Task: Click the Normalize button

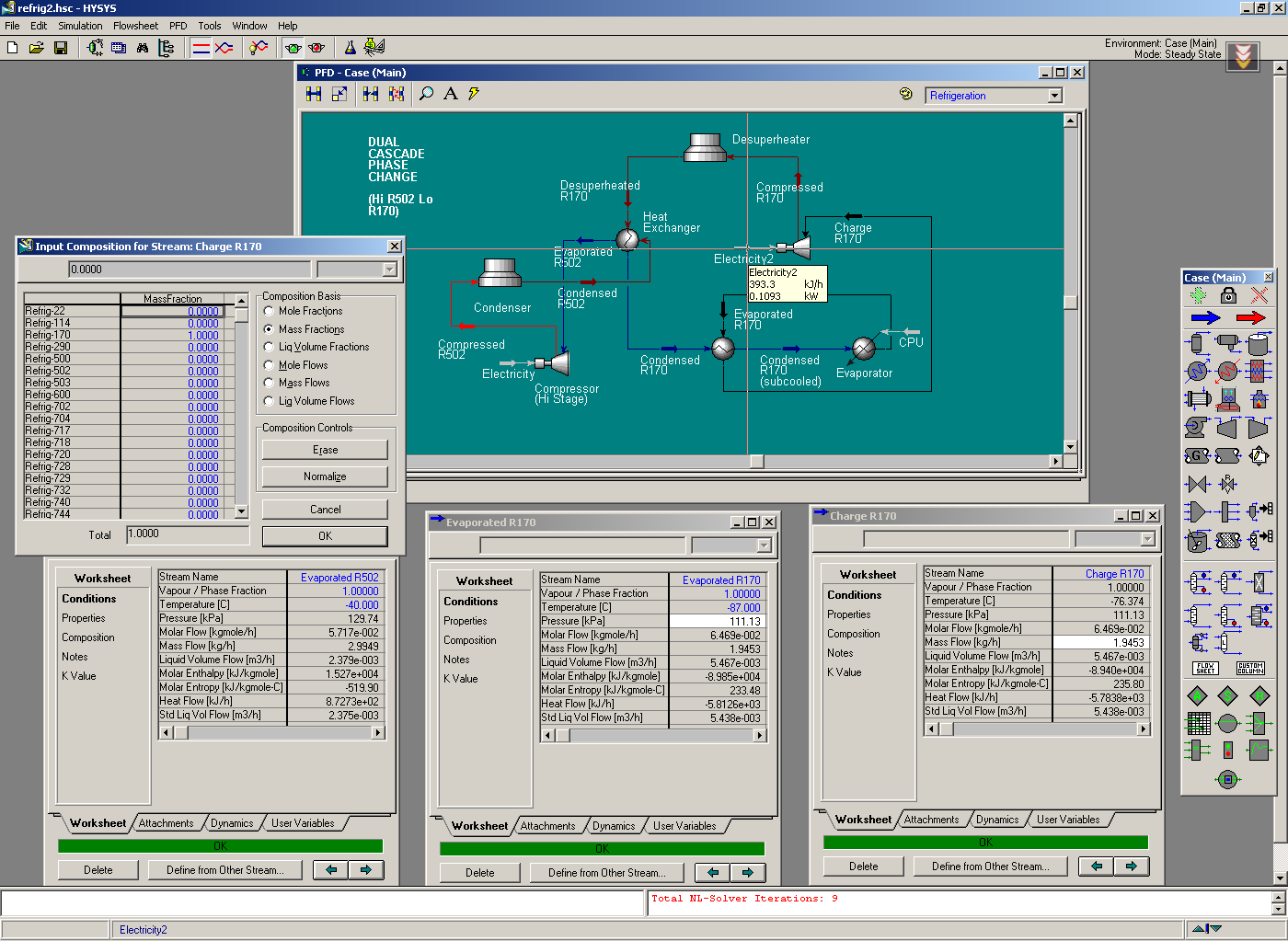Action: click(325, 476)
